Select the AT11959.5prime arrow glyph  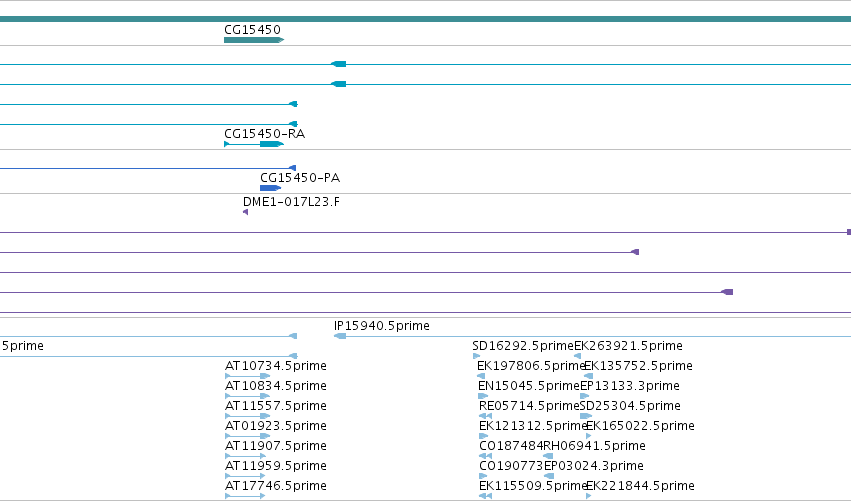click(x=245, y=476)
